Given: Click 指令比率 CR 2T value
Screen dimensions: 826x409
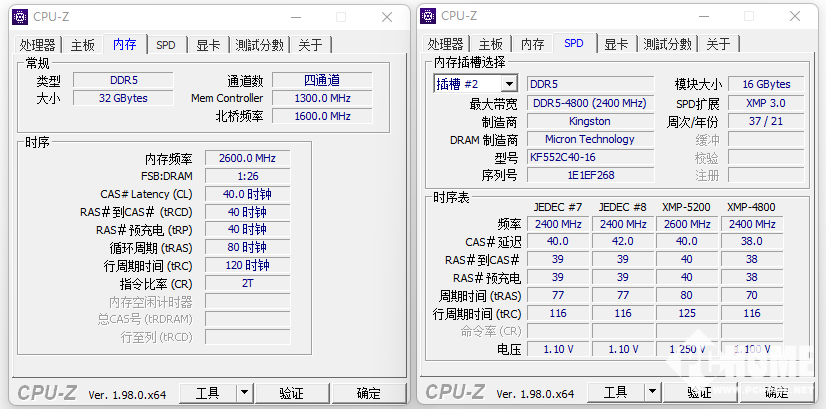Looking at the screenshot, I should coord(248,283).
